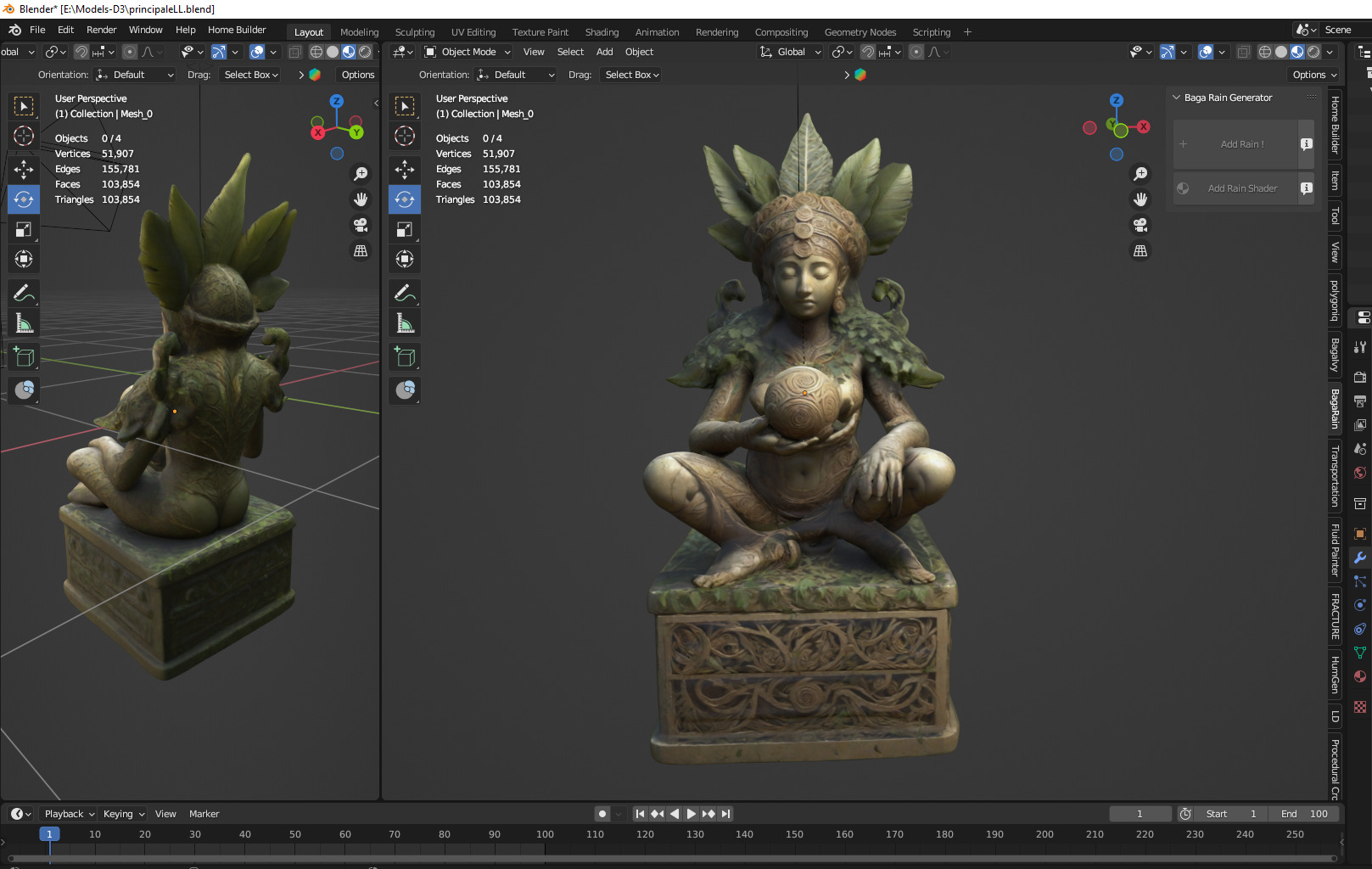Switch to the Geometry Nodes workspace tab
The image size is (1372, 869).
[x=860, y=32]
